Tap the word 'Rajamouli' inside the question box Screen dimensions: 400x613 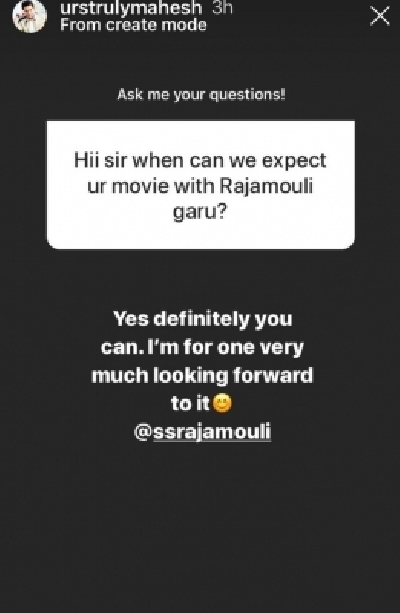click(x=266, y=186)
